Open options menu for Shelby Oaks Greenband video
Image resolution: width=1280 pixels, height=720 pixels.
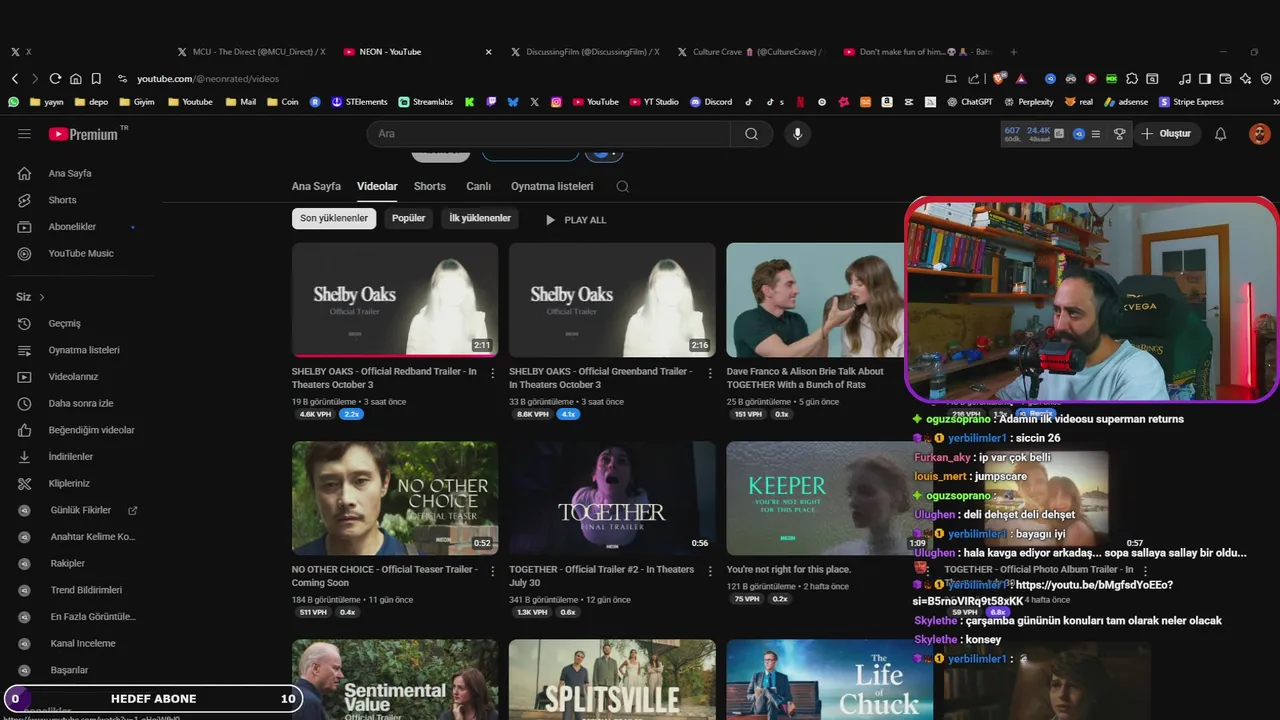(x=709, y=372)
